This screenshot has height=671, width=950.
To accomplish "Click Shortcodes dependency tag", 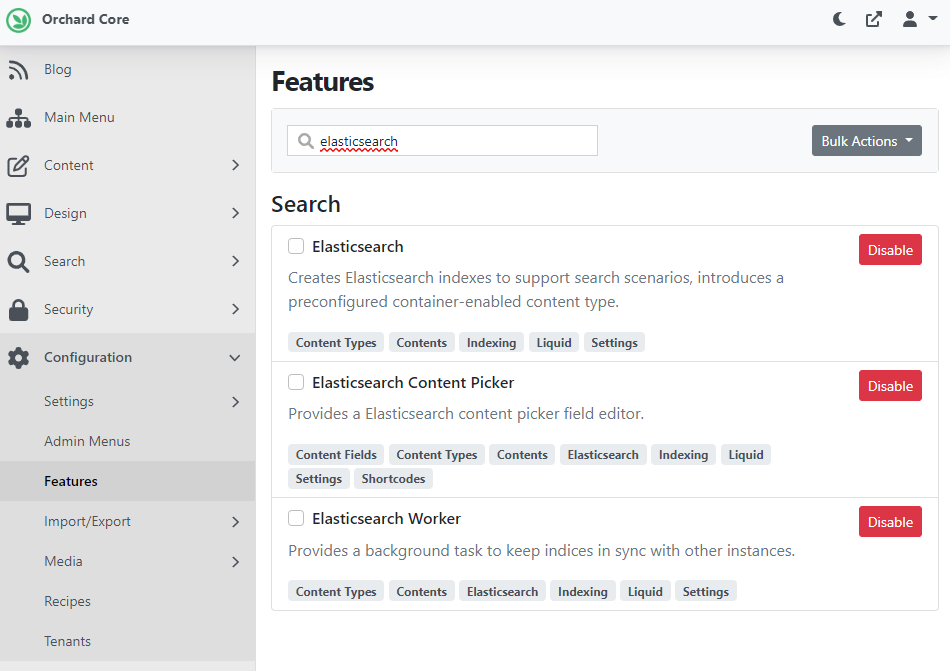I will coord(393,478).
